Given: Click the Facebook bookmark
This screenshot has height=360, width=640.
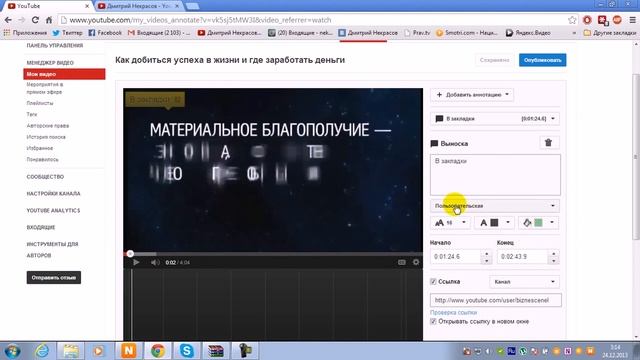Looking at the screenshot, I should coord(105,33).
